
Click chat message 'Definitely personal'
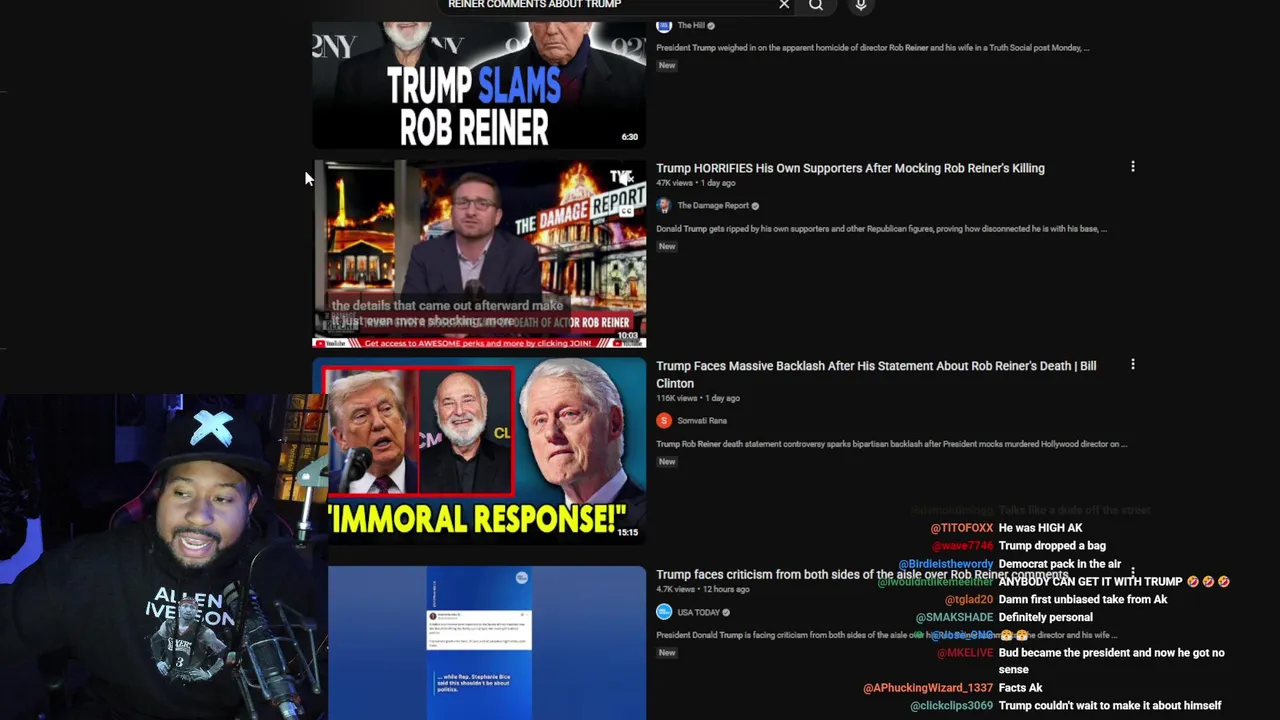click(x=1046, y=617)
